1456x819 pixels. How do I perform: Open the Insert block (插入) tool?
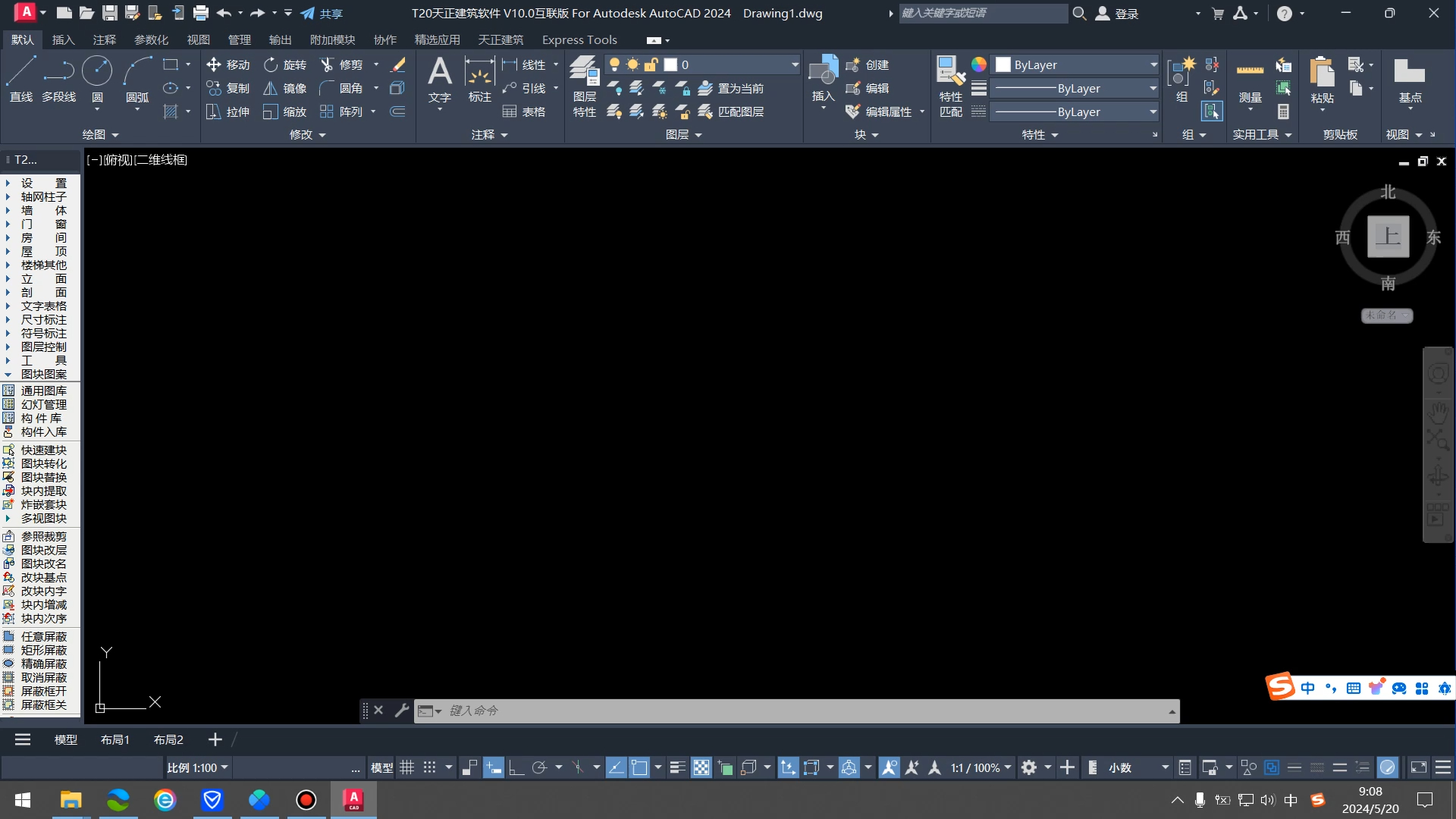tap(823, 79)
